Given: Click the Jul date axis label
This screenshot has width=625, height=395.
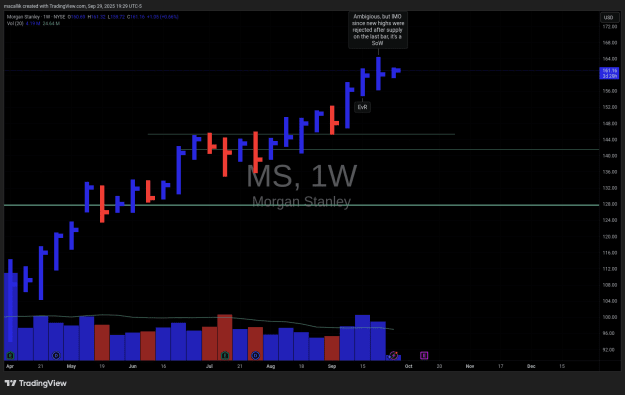Looking at the screenshot, I should [x=209, y=366].
